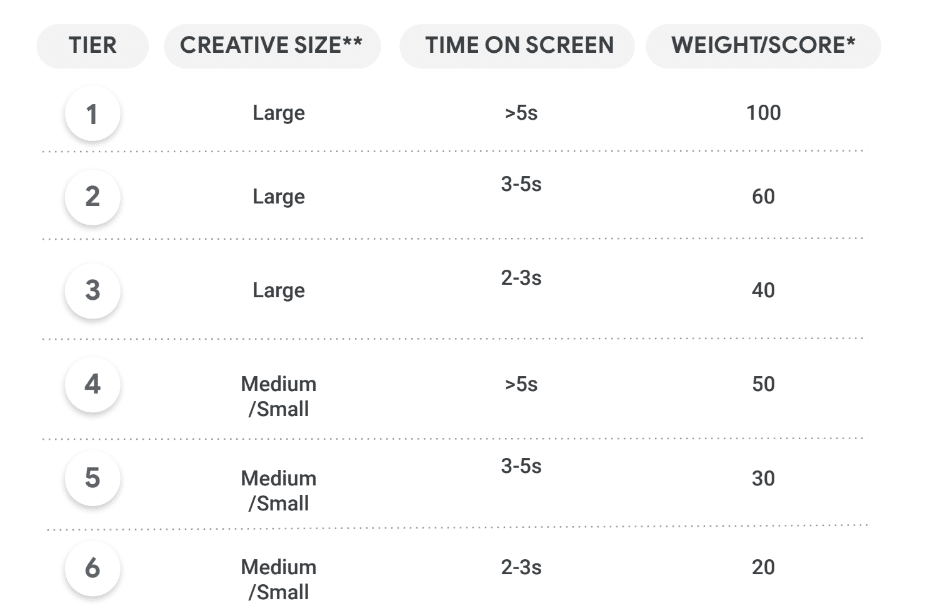Image resolution: width=925 pixels, height=608 pixels.
Task: Click the tier 3 score of 40
Action: pos(763,290)
